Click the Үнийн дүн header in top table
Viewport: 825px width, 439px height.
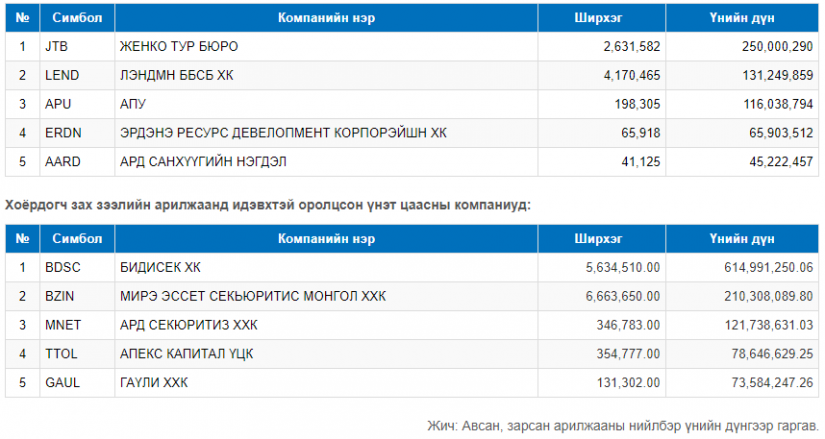pyautogui.click(x=742, y=18)
